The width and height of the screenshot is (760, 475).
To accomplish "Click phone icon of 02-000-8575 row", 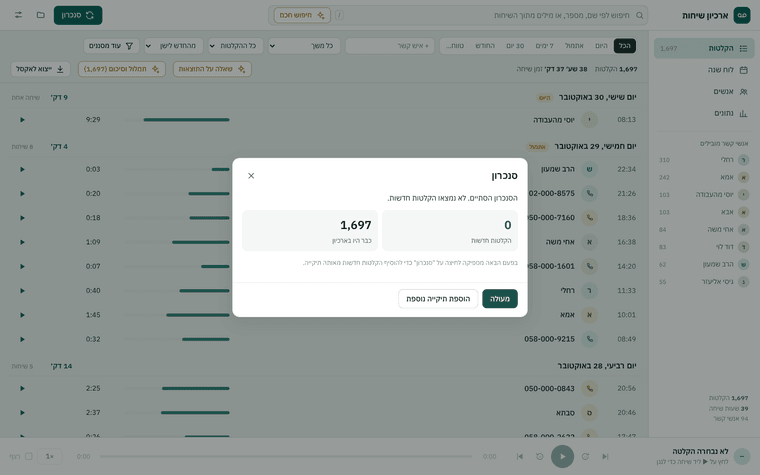I will pos(589,193).
